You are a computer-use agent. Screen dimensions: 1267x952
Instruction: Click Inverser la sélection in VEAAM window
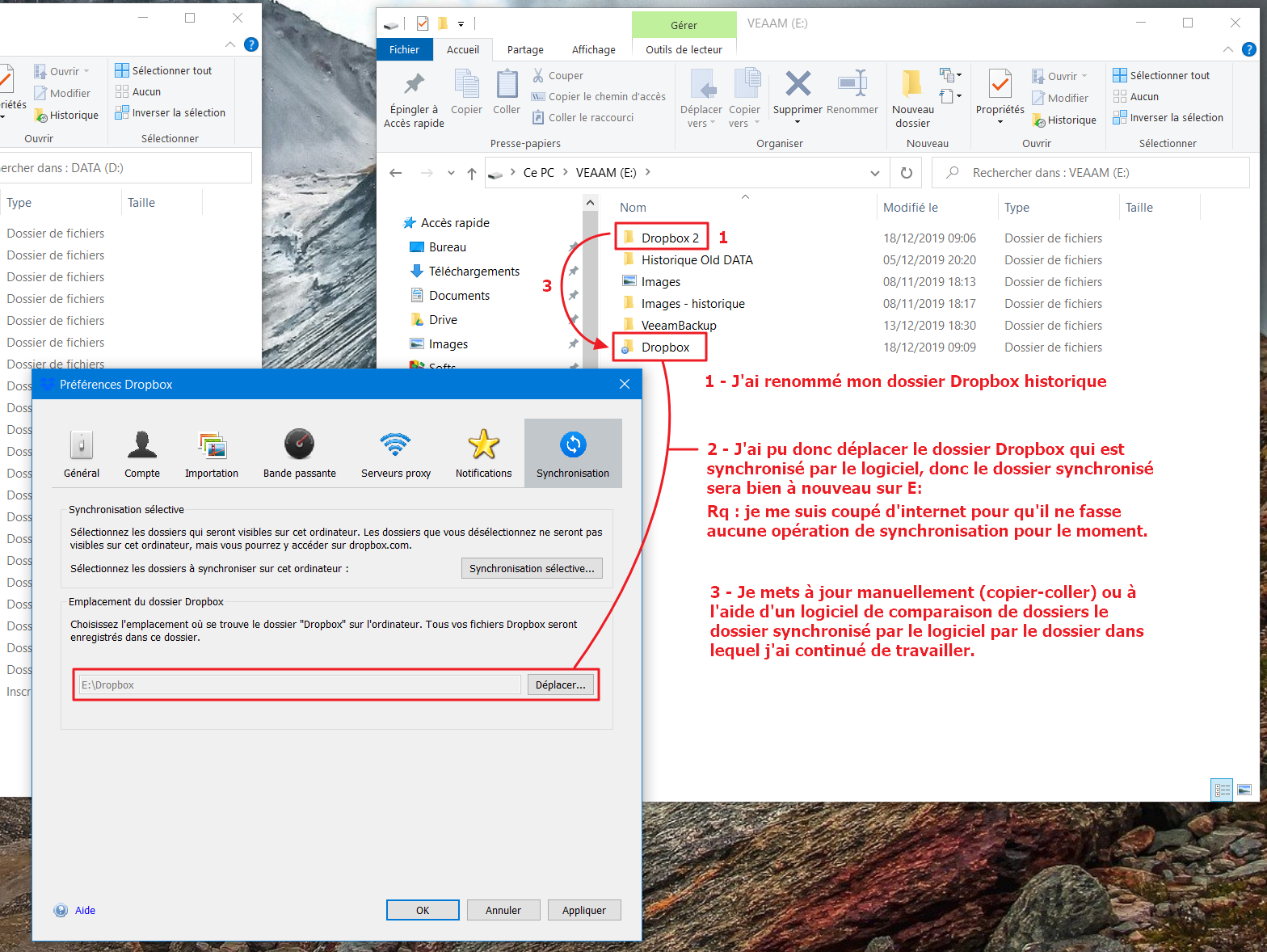coord(1168,117)
